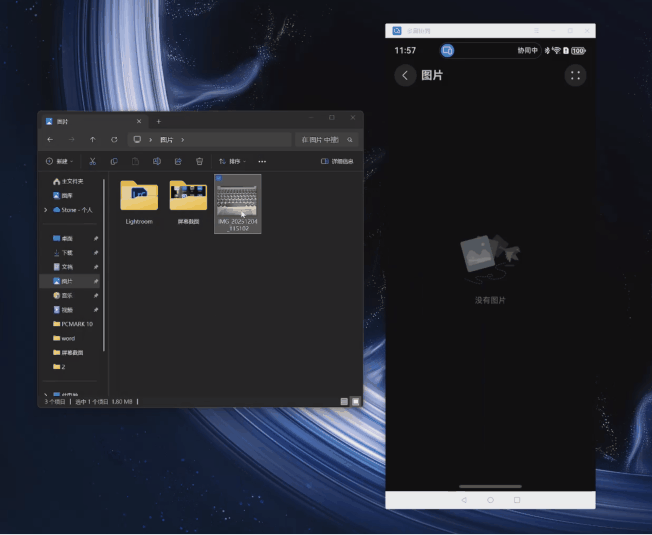Tap the back arrow in phone gallery

(405, 75)
